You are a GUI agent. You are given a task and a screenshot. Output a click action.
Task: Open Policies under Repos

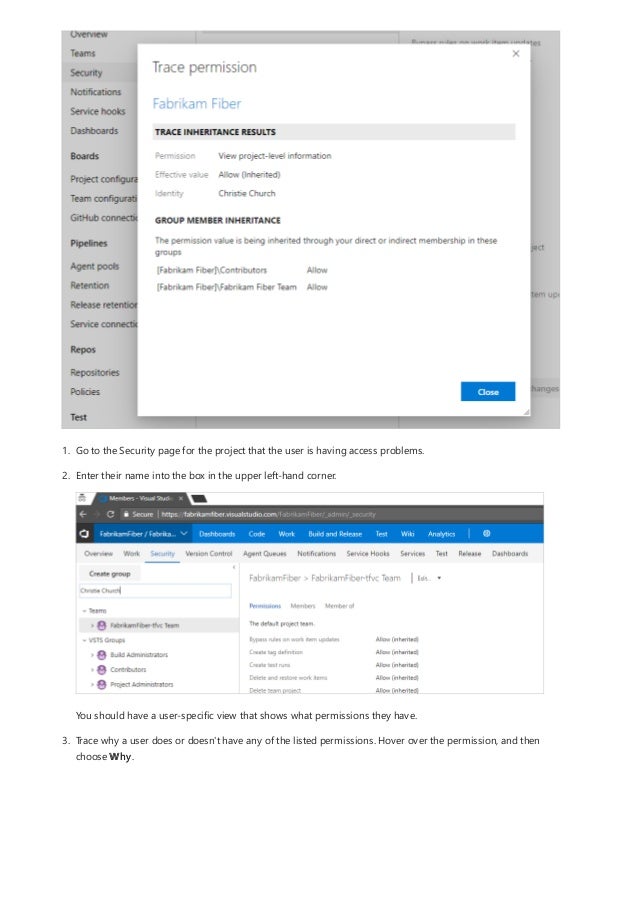pos(85,392)
